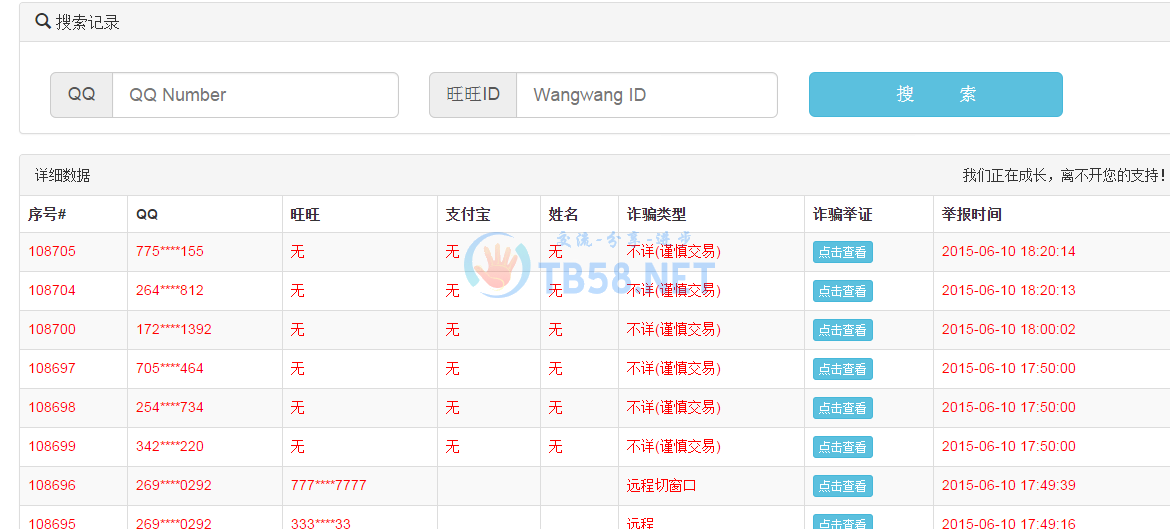
Task: Click the 支付宝 column header
Action: pyautogui.click(x=468, y=214)
